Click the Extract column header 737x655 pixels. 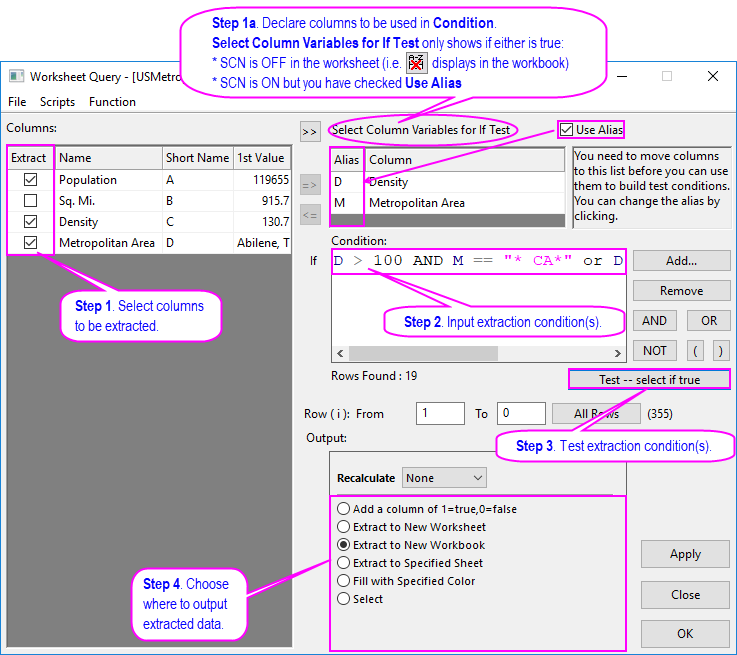pos(29,158)
